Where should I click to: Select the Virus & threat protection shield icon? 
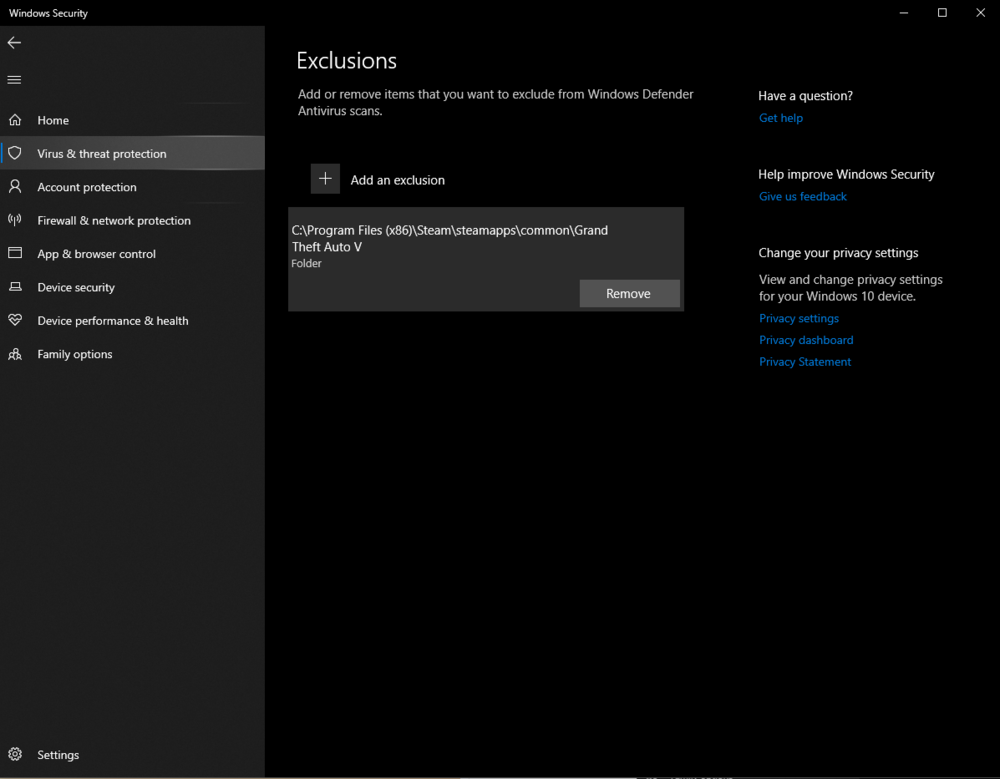[x=15, y=154]
